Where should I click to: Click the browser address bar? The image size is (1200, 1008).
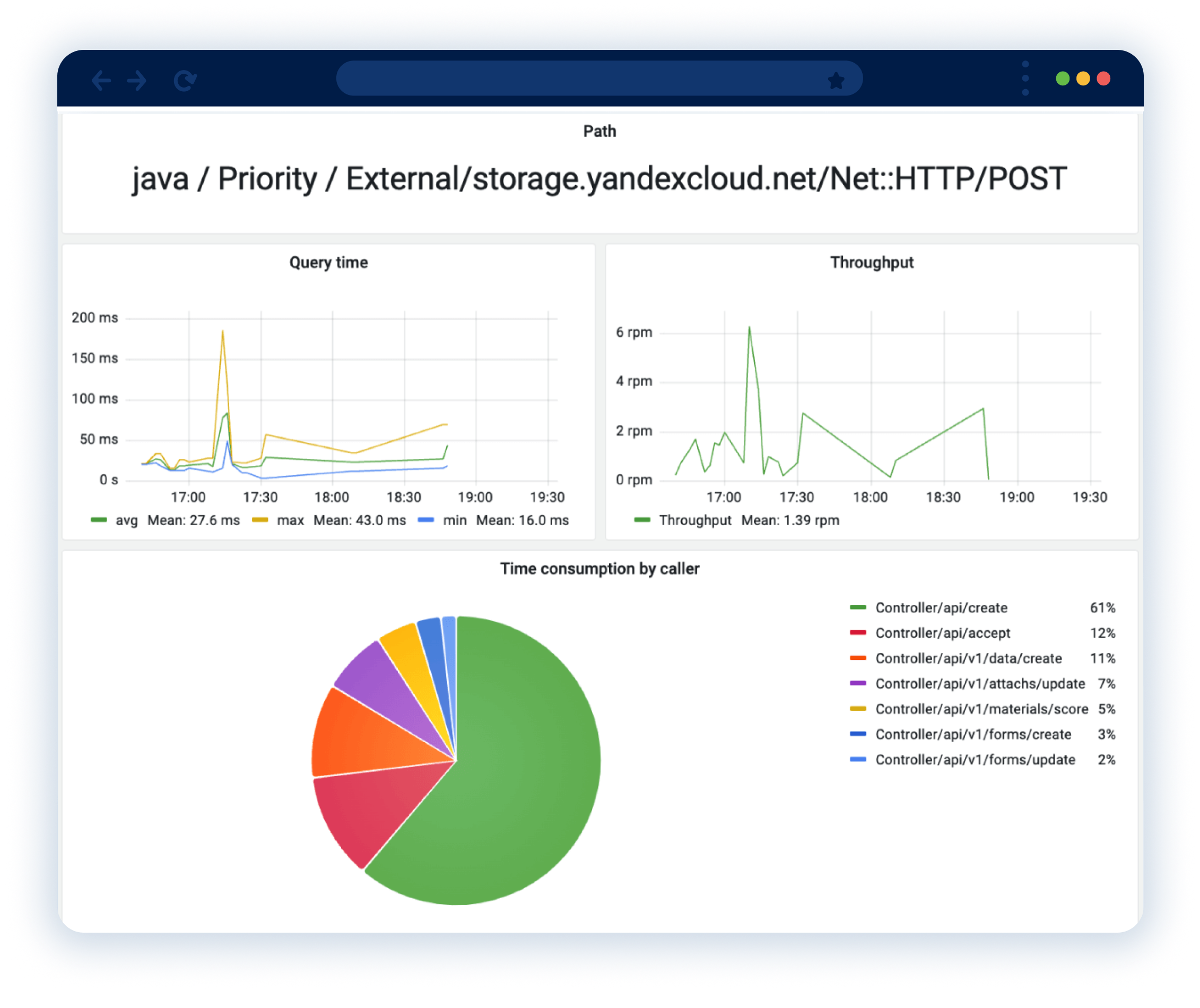pos(571,79)
